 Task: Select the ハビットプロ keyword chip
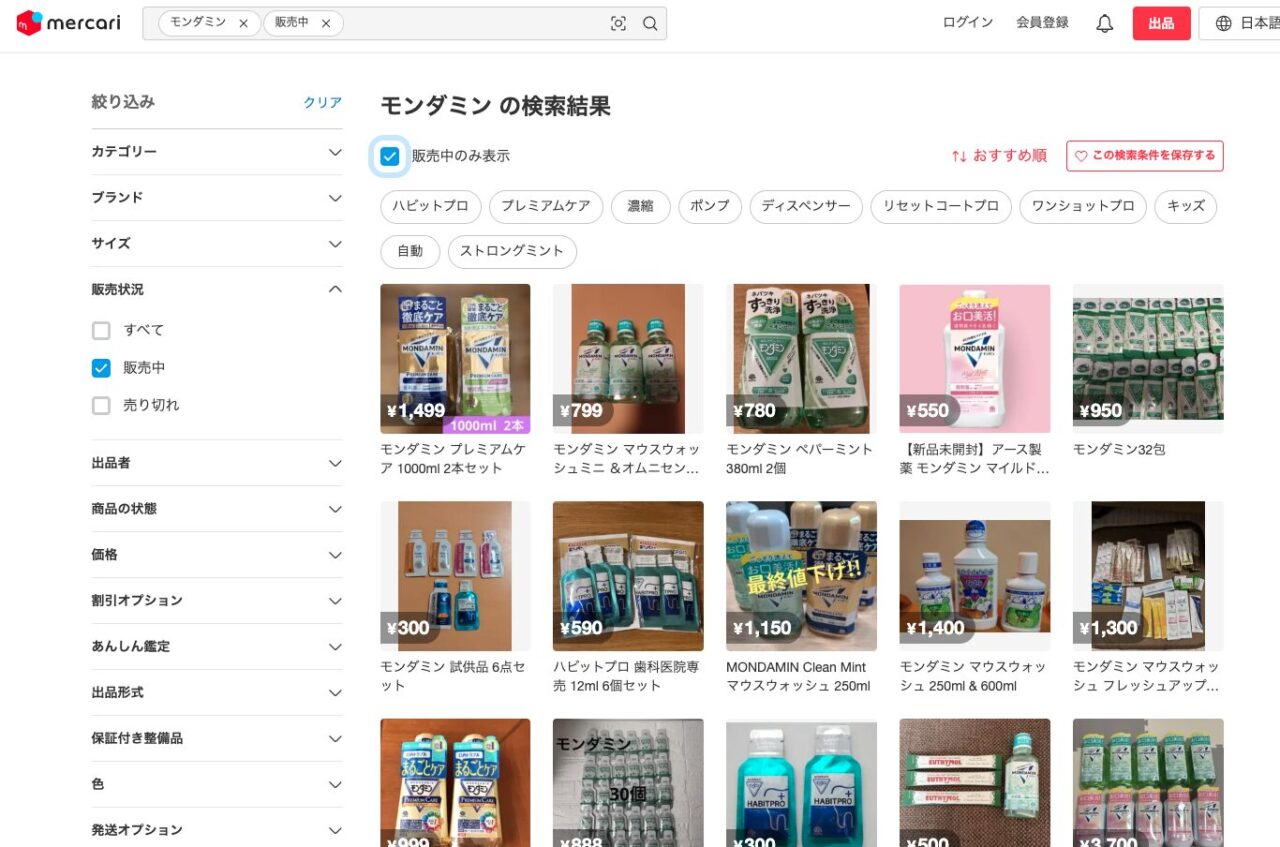pyautogui.click(x=430, y=207)
